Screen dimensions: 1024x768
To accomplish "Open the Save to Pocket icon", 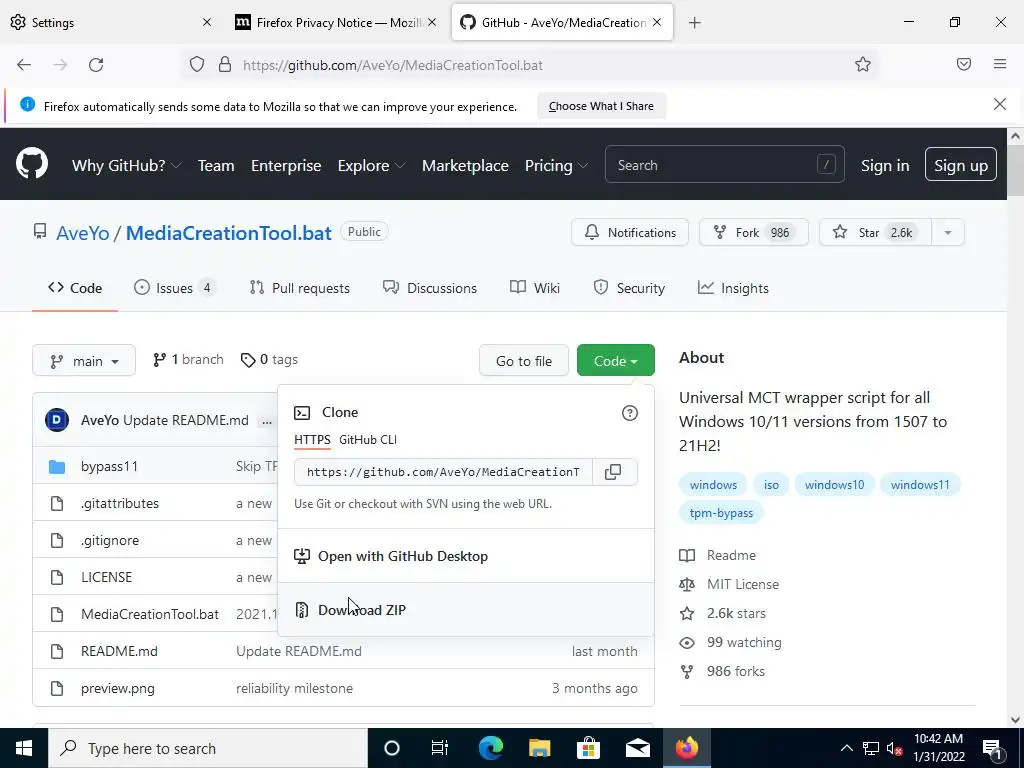I will tap(964, 64).
